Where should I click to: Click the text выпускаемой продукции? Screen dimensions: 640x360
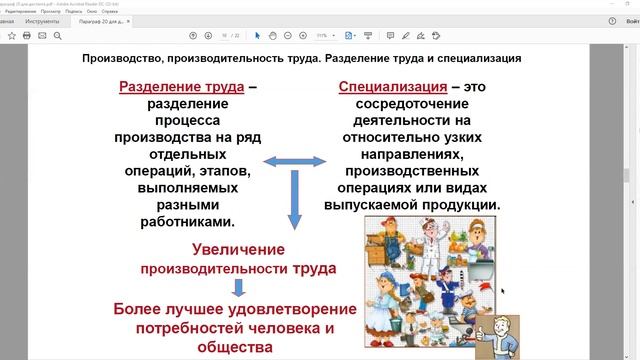pyautogui.click(x=412, y=204)
